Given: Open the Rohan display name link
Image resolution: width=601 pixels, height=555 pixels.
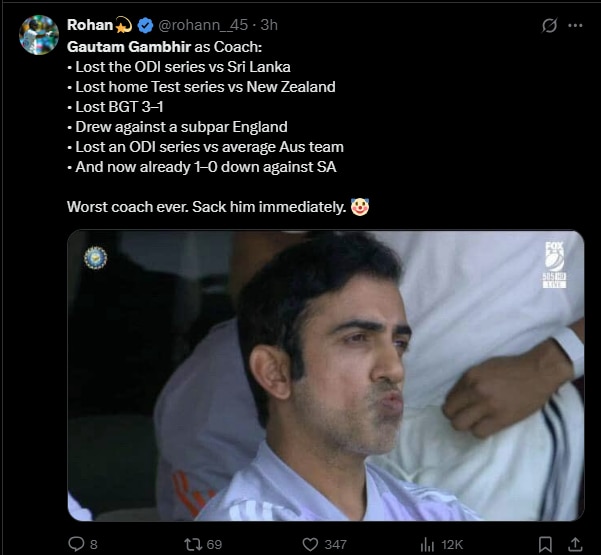Looking at the screenshot, I should click(90, 24).
